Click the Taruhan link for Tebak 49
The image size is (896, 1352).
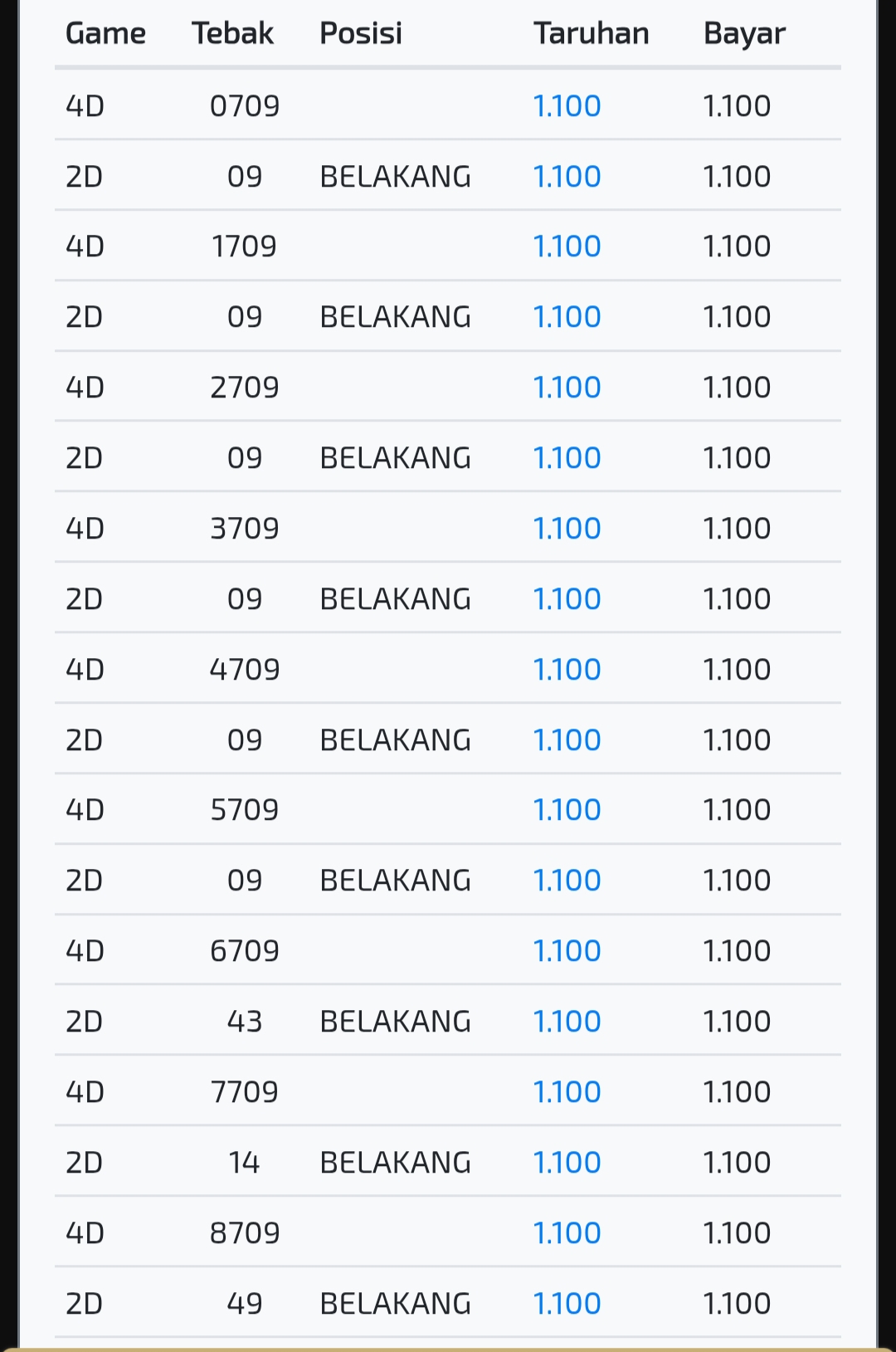coord(567,1304)
